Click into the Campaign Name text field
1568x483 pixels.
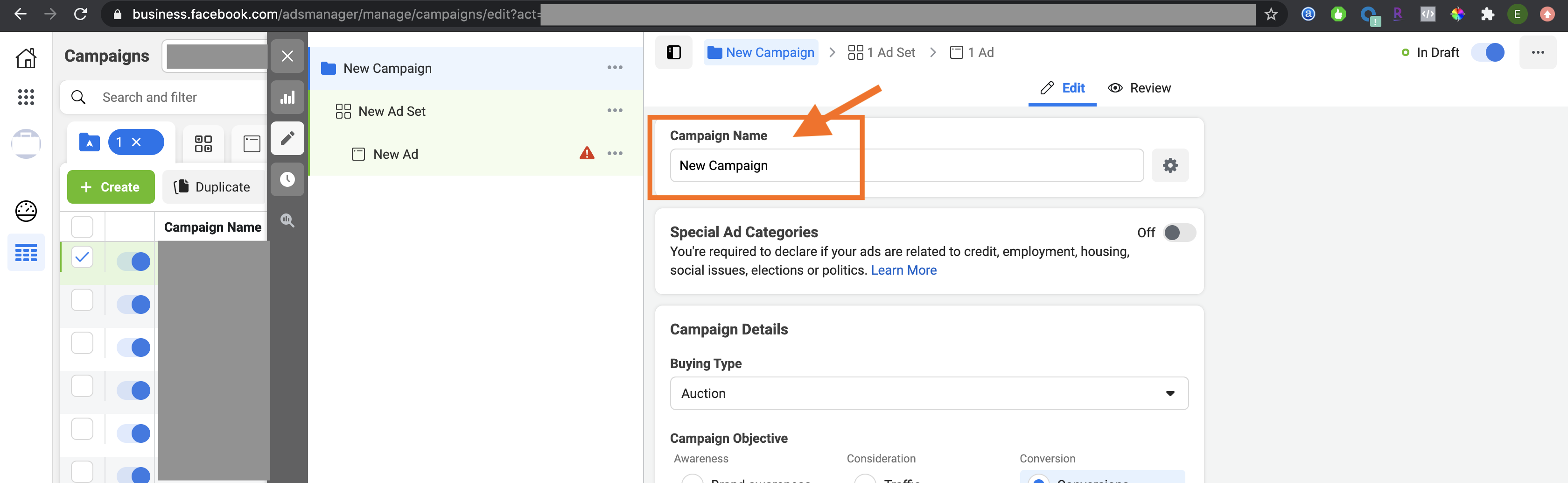(906, 166)
